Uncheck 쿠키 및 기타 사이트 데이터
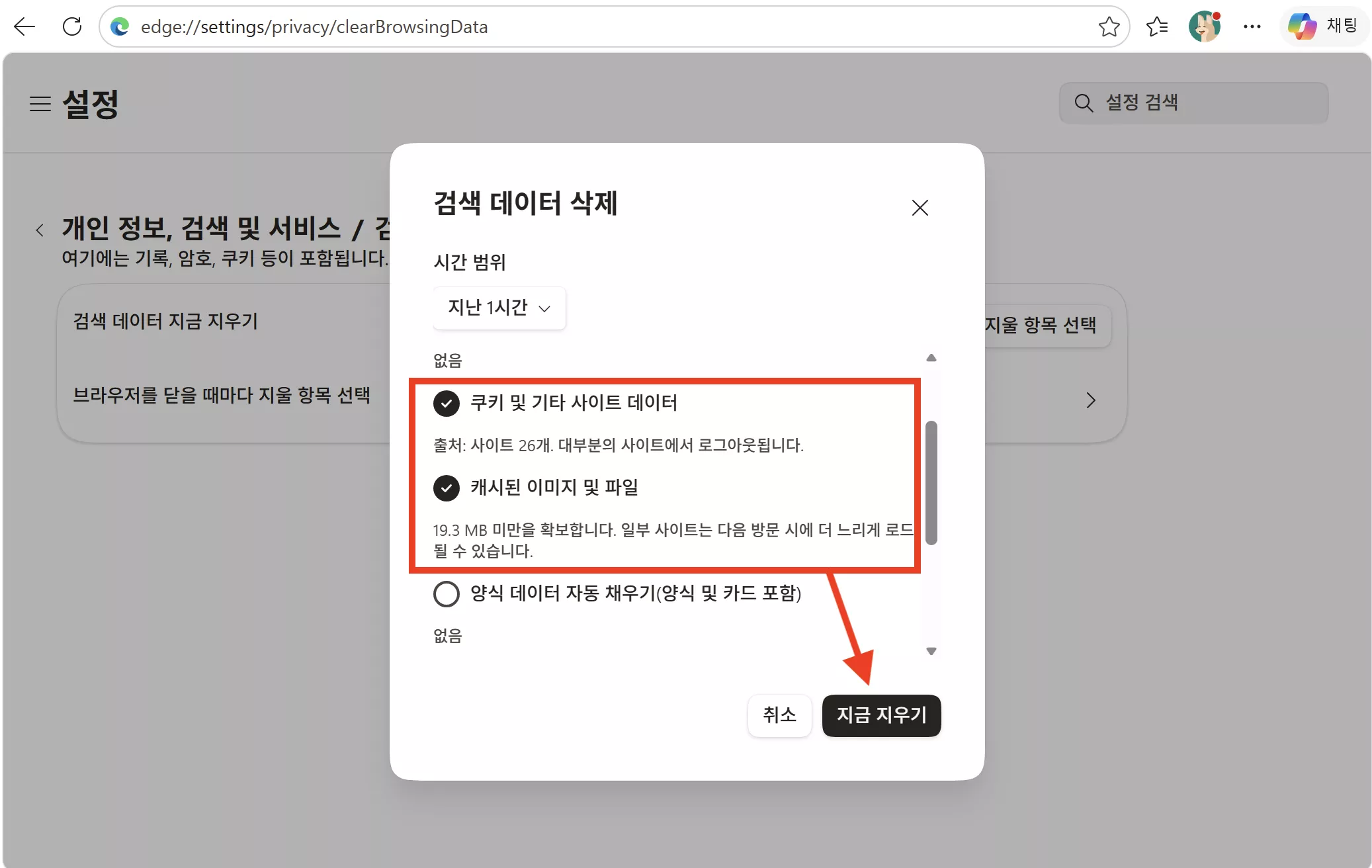Image resolution: width=1372 pixels, height=868 pixels. click(x=447, y=404)
